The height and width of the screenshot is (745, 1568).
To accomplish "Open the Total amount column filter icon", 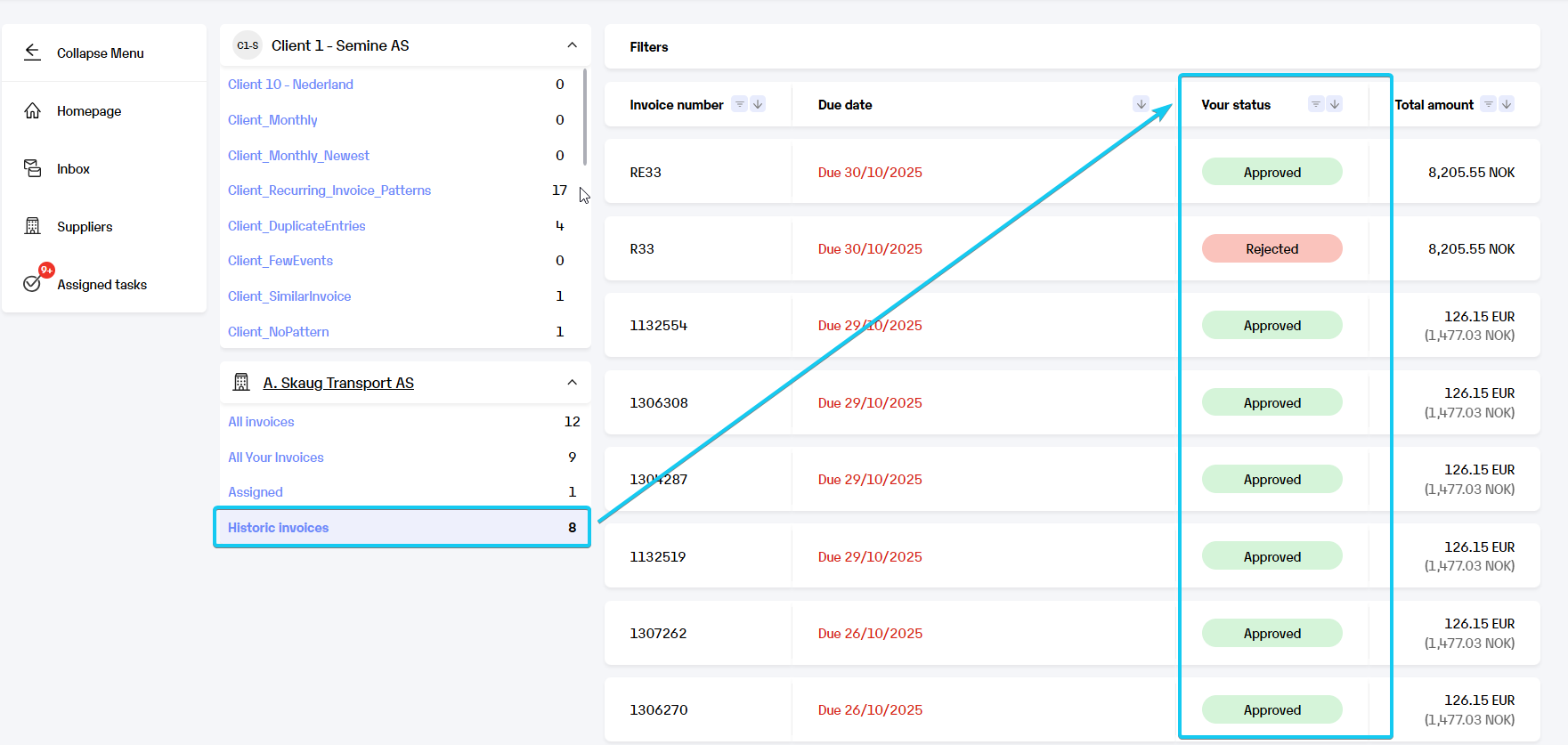I will 1488,104.
